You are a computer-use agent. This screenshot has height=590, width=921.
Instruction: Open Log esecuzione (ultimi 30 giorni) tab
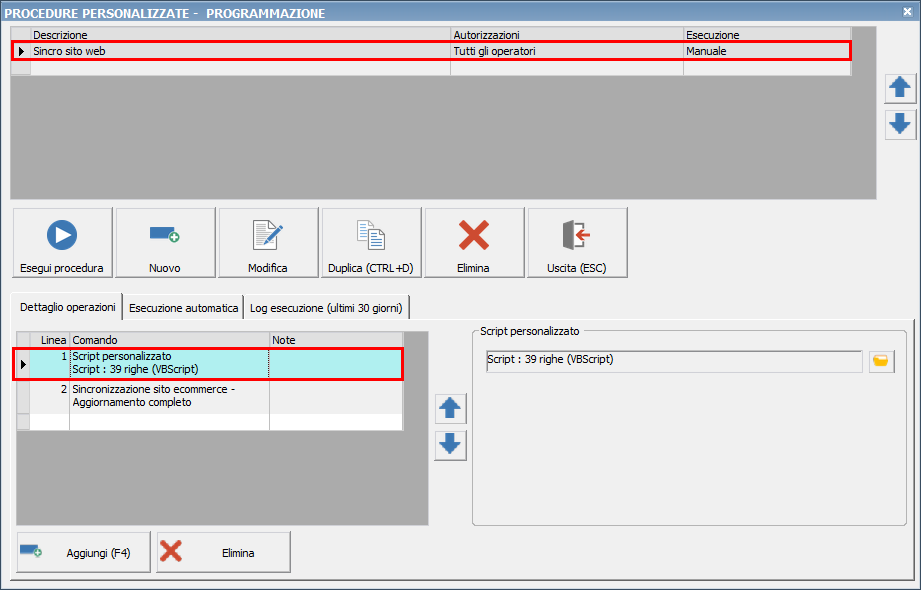tap(327, 308)
